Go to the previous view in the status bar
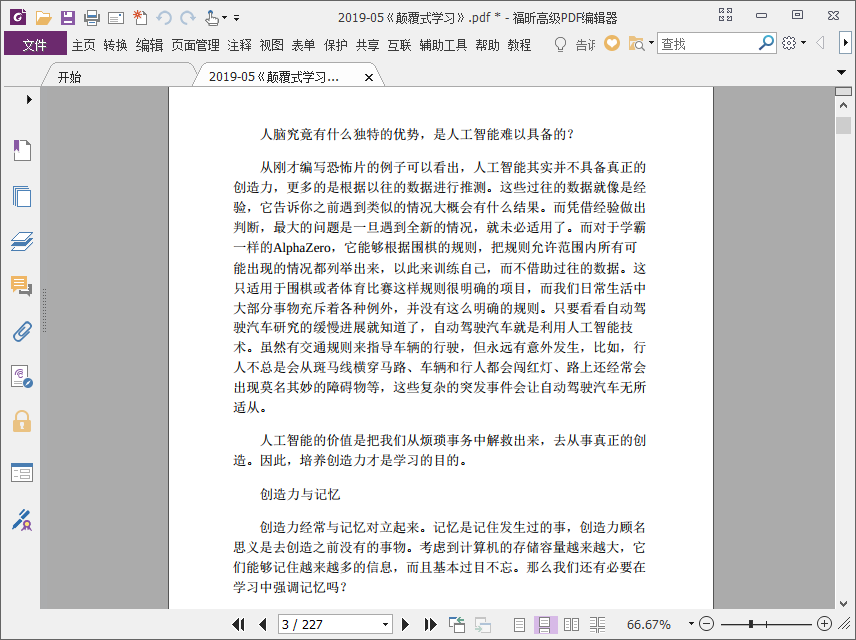The width and height of the screenshot is (856, 640). click(x=456, y=624)
